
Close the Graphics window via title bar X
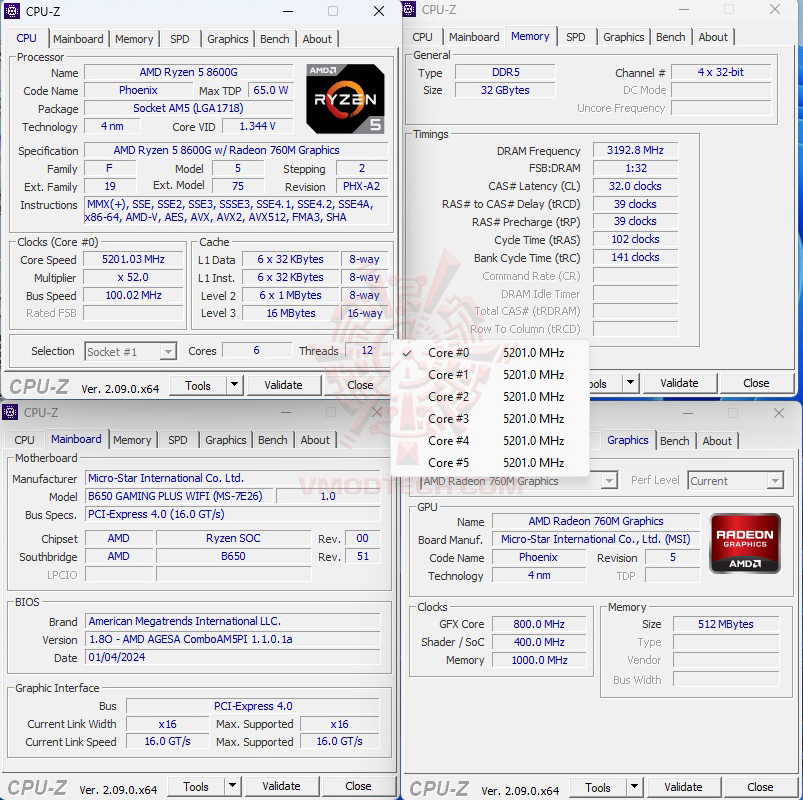click(x=778, y=413)
